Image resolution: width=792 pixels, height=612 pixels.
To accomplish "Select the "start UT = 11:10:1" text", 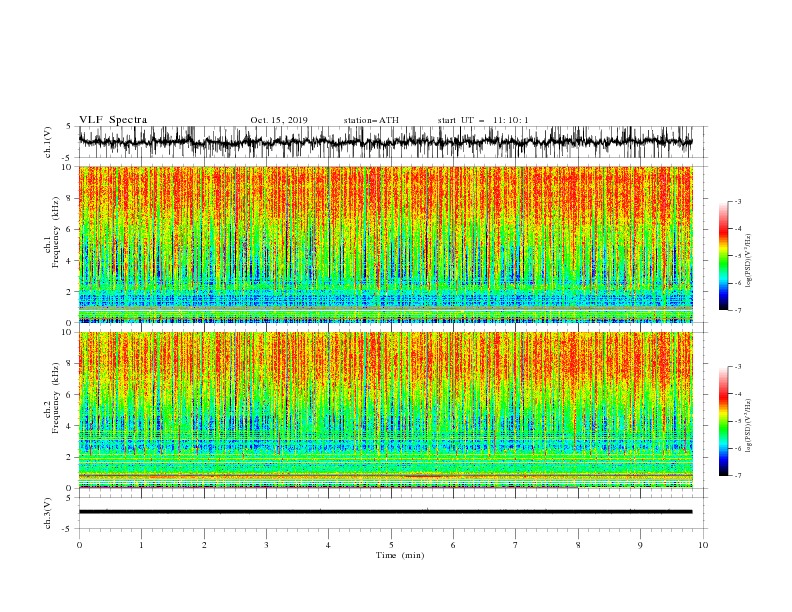I will tap(483, 120).
